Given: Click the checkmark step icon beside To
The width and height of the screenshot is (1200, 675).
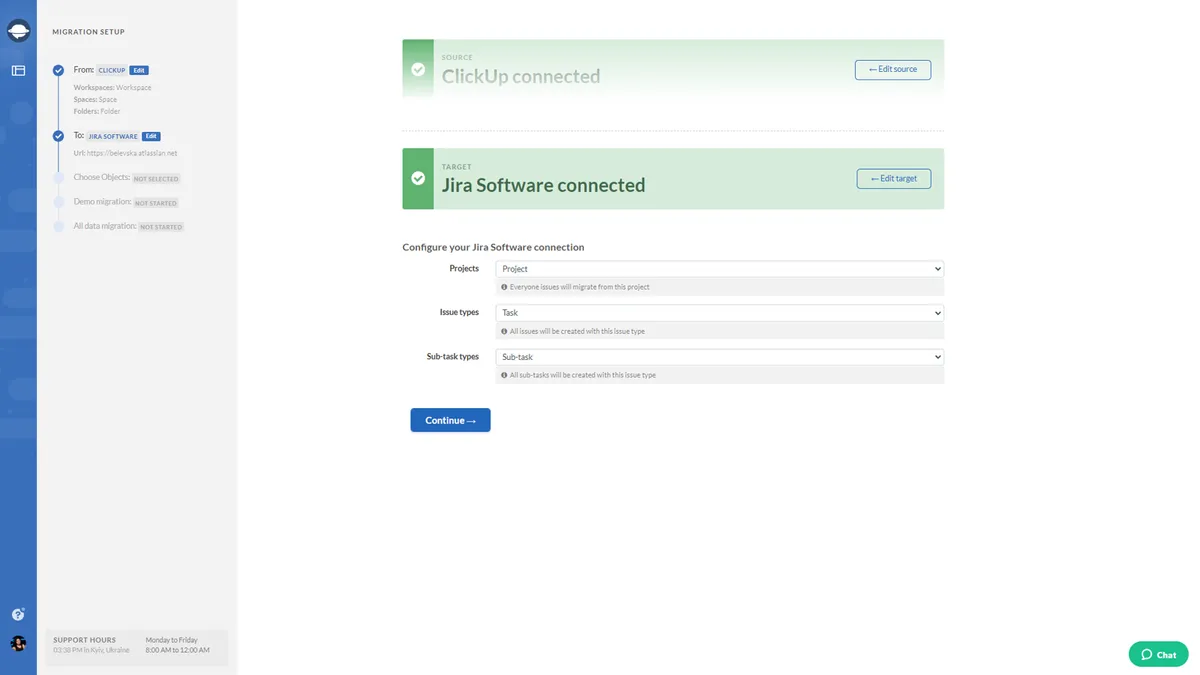Looking at the screenshot, I should (x=58, y=135).
